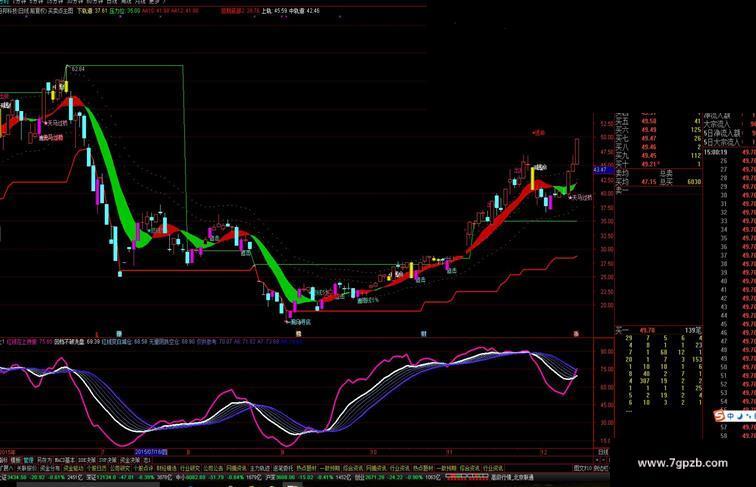Open the 财经精选 tab

pos(166,468)
